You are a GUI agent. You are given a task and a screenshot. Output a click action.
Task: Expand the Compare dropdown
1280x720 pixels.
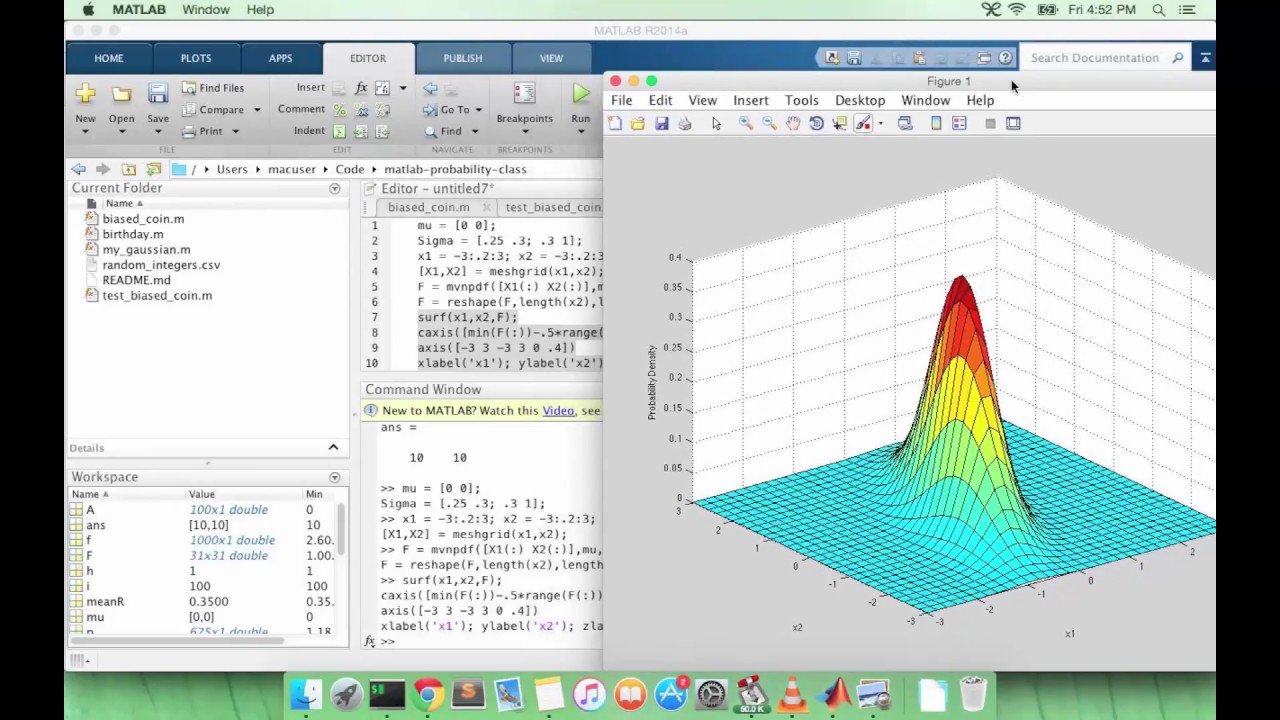[x=257, y=110]
